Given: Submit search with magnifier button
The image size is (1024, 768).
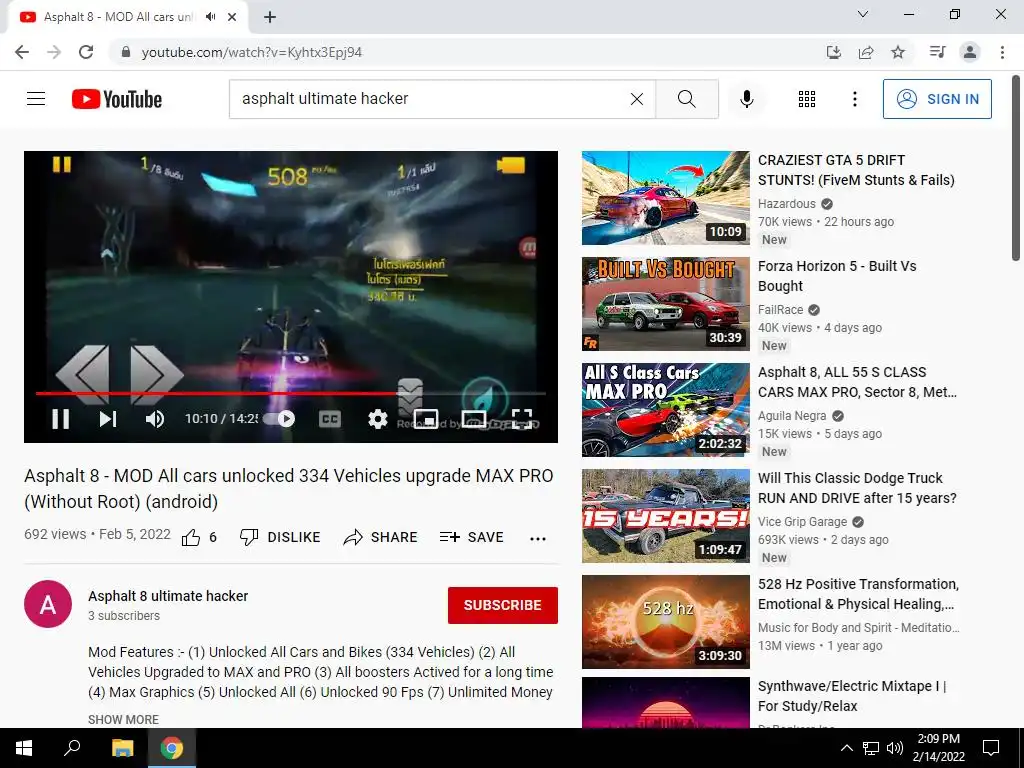Looking at the screenshot, I should (x=686, y=99).
